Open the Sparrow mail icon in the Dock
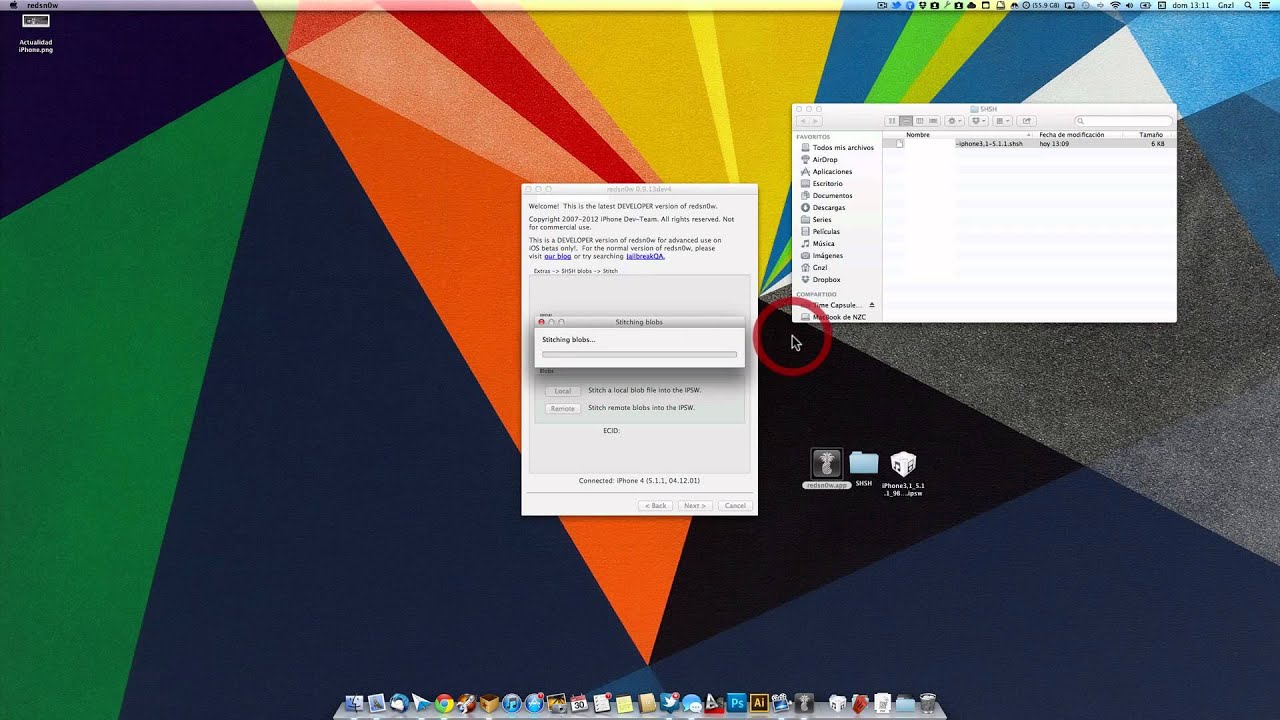This screenshot has width=1280, height=720. 421,703
